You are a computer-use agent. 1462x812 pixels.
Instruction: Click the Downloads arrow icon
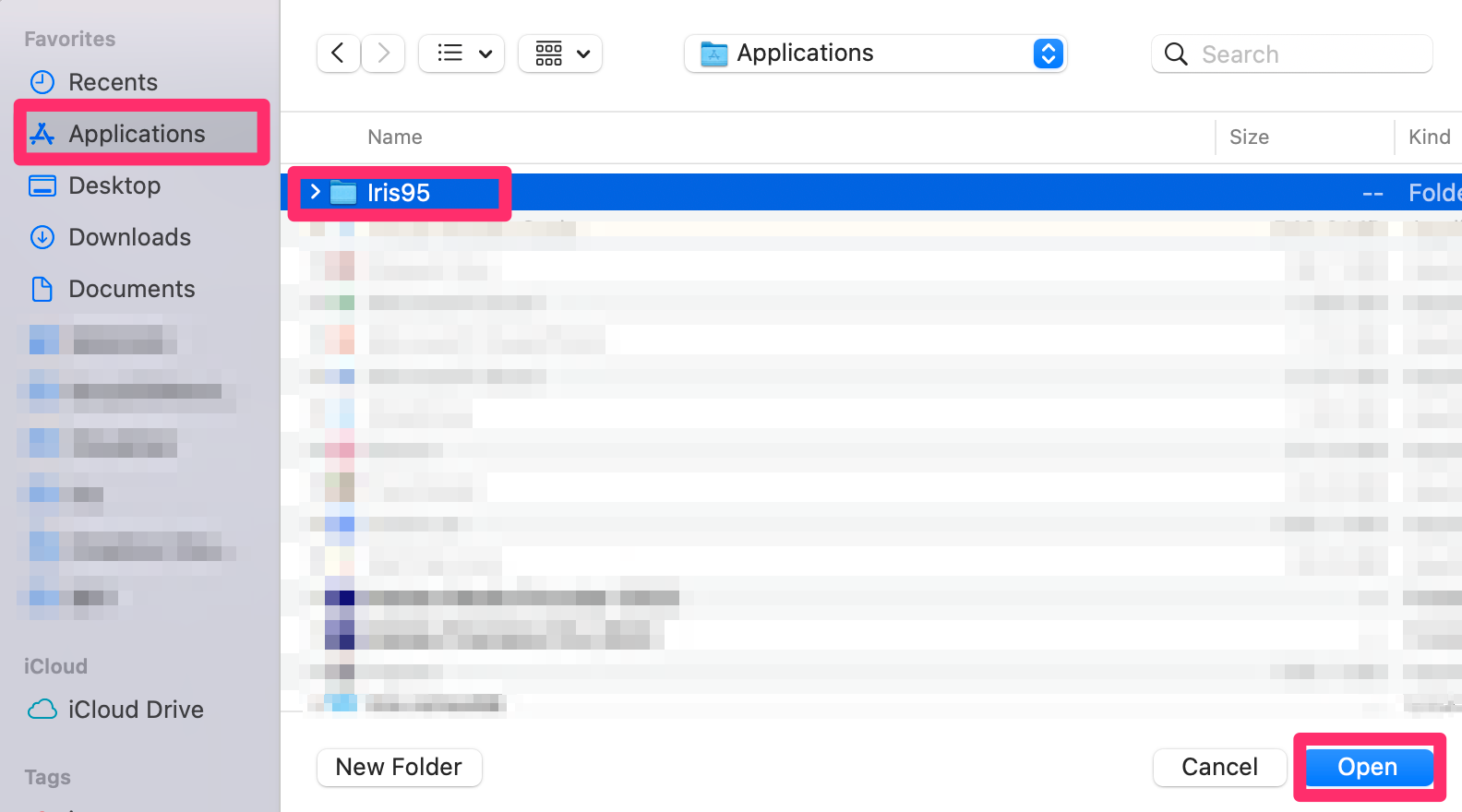(x=42, y=237)
